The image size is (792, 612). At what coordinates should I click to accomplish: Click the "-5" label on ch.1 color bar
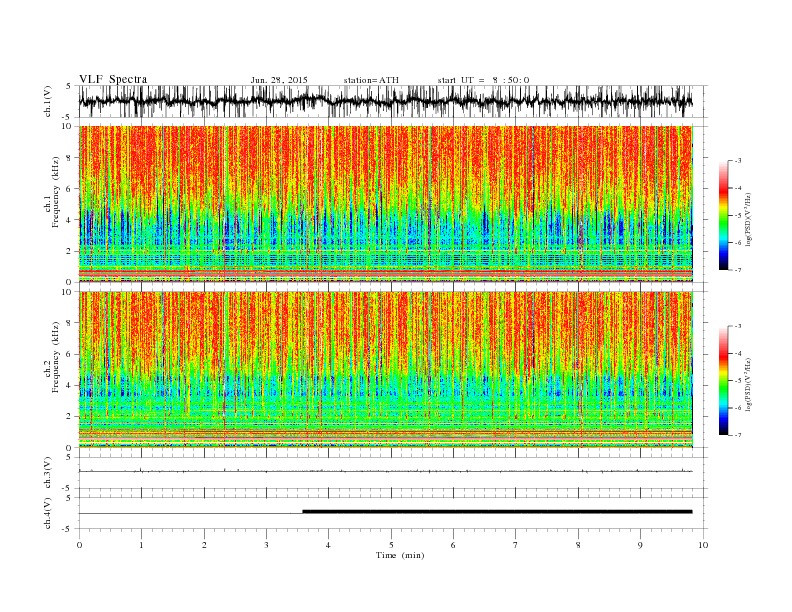[x=737, y=216]
